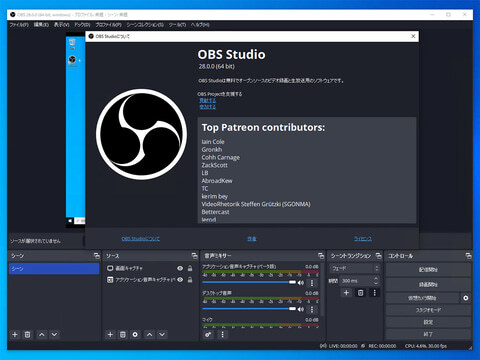Open virtual camera settings gear icon
Screen dimensions: 480x360
(x=466, y=298)
